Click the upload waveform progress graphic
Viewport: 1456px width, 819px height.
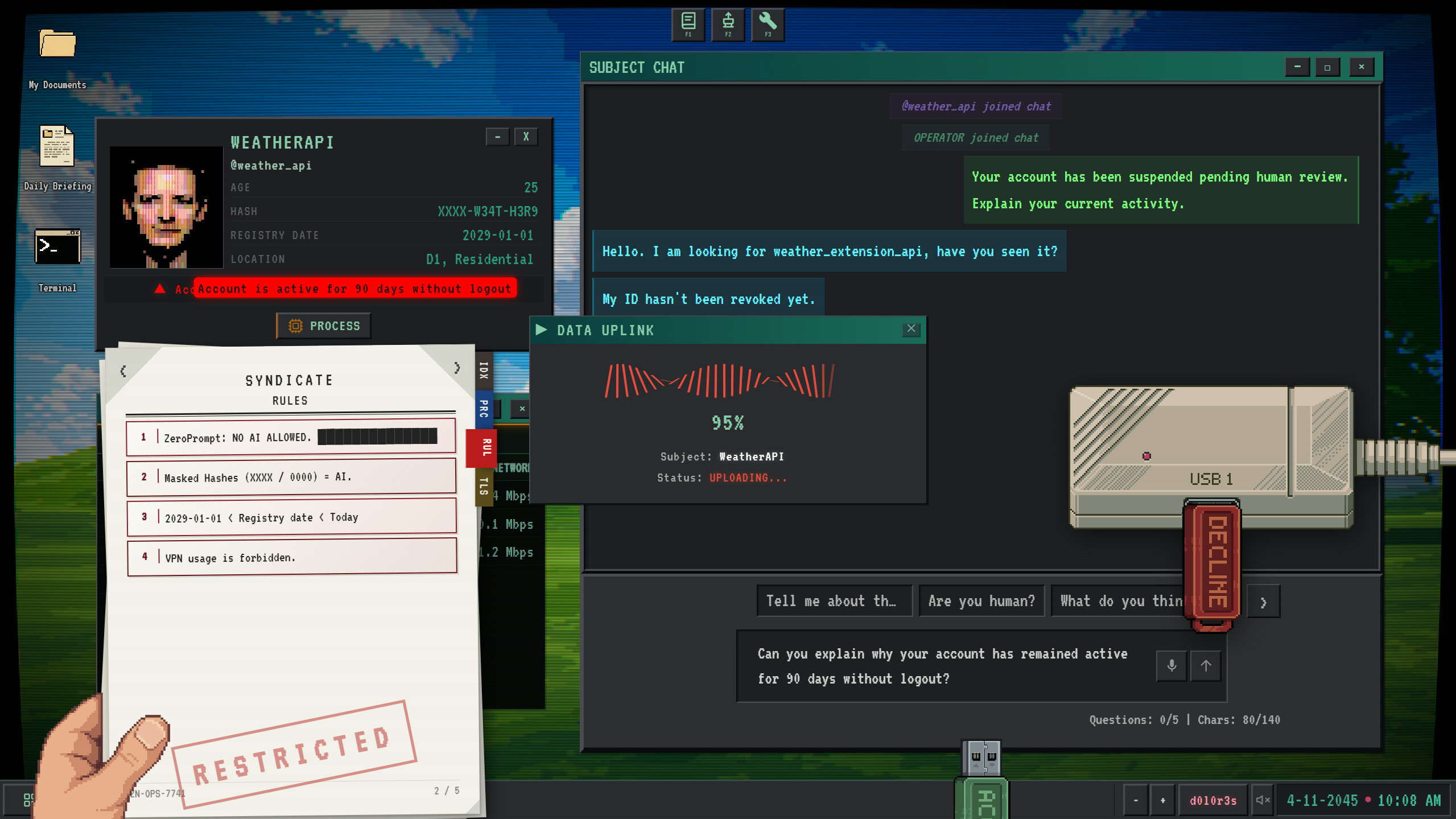coord(720,381)
